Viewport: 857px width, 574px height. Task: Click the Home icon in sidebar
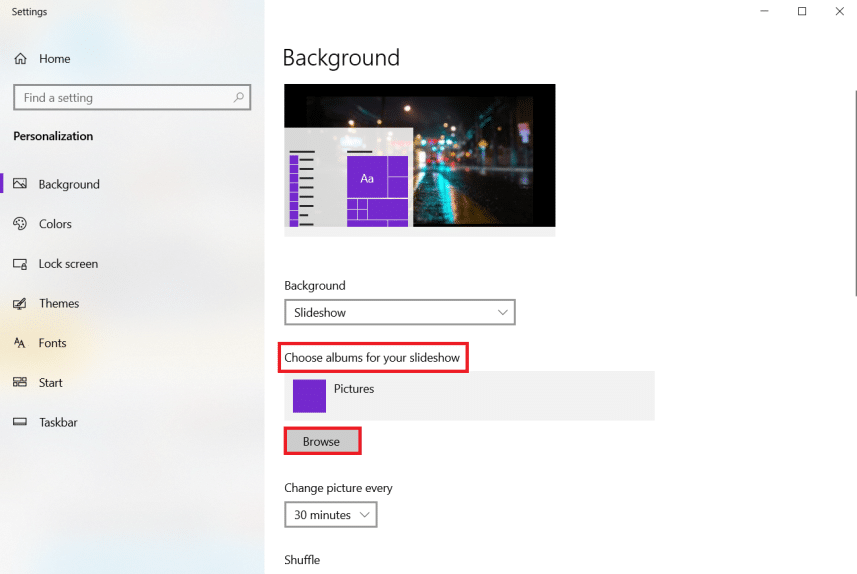20,59
